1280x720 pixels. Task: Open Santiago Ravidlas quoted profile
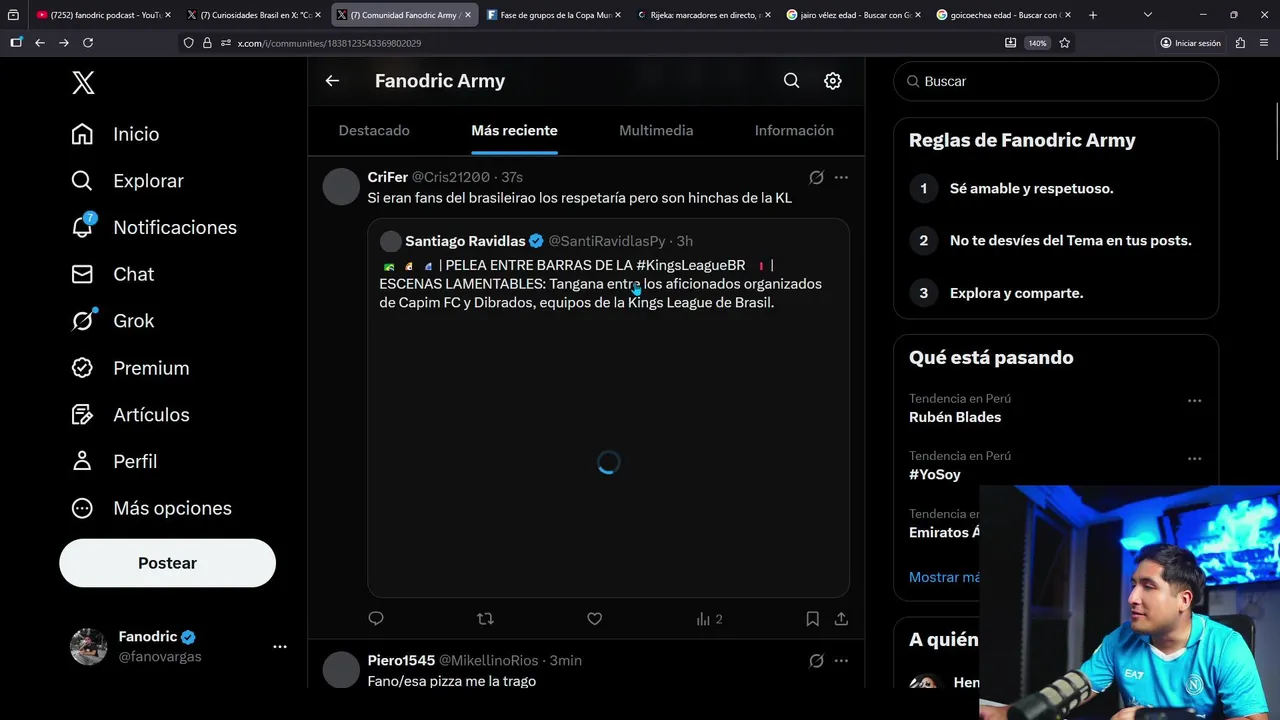click(465, 241)
